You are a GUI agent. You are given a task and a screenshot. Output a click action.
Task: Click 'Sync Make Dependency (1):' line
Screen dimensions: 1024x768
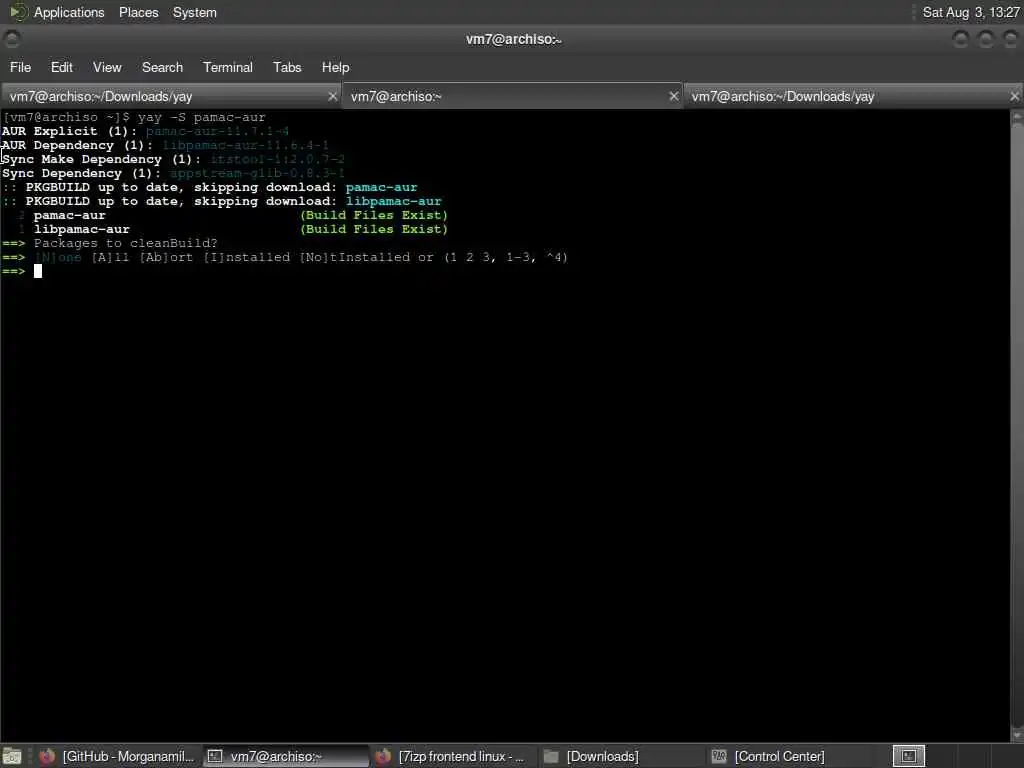pyautogui.click(x=101, y=159)
